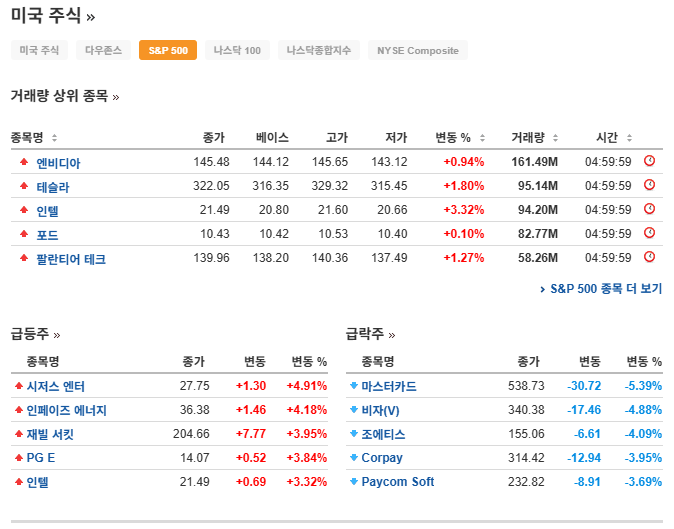The width and height of the screenshot is (674, 529).
Task: Click 시저스 엔터 change percent +4.91%
Action: (x=307, y=385)
